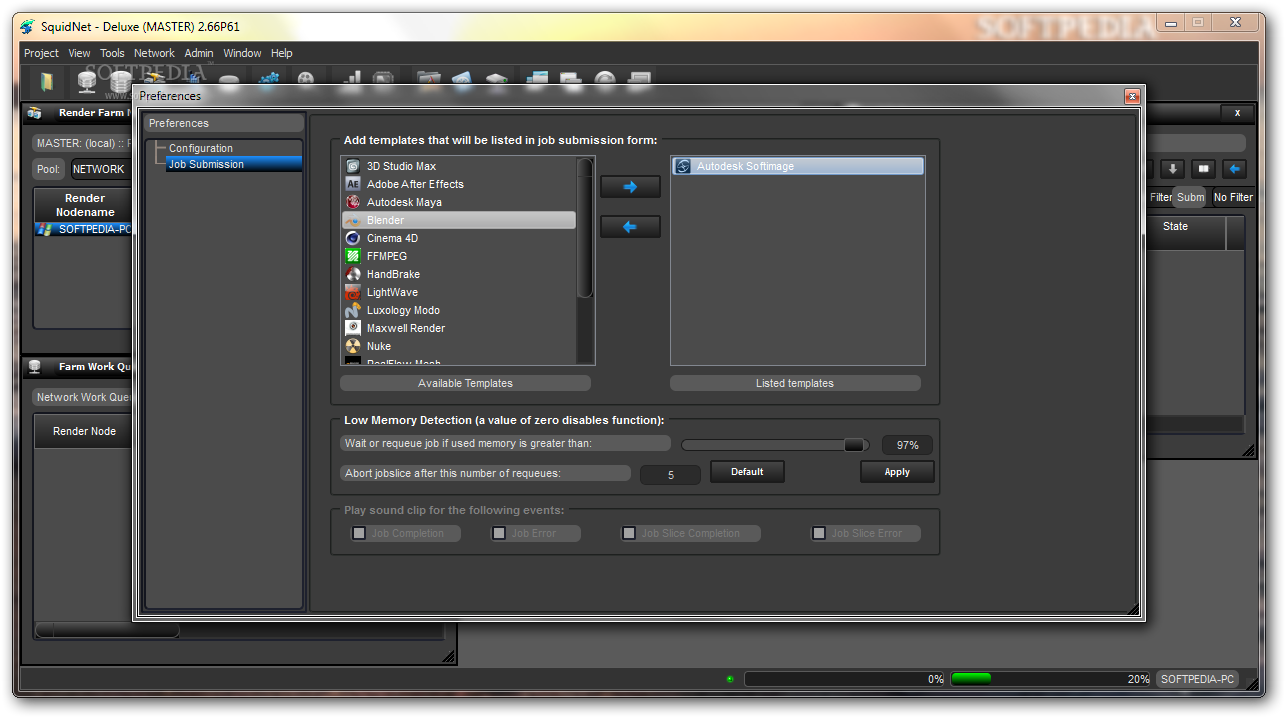
Task: Select Luxology Modo in Available Templates
Action: [x=459, y=310]
